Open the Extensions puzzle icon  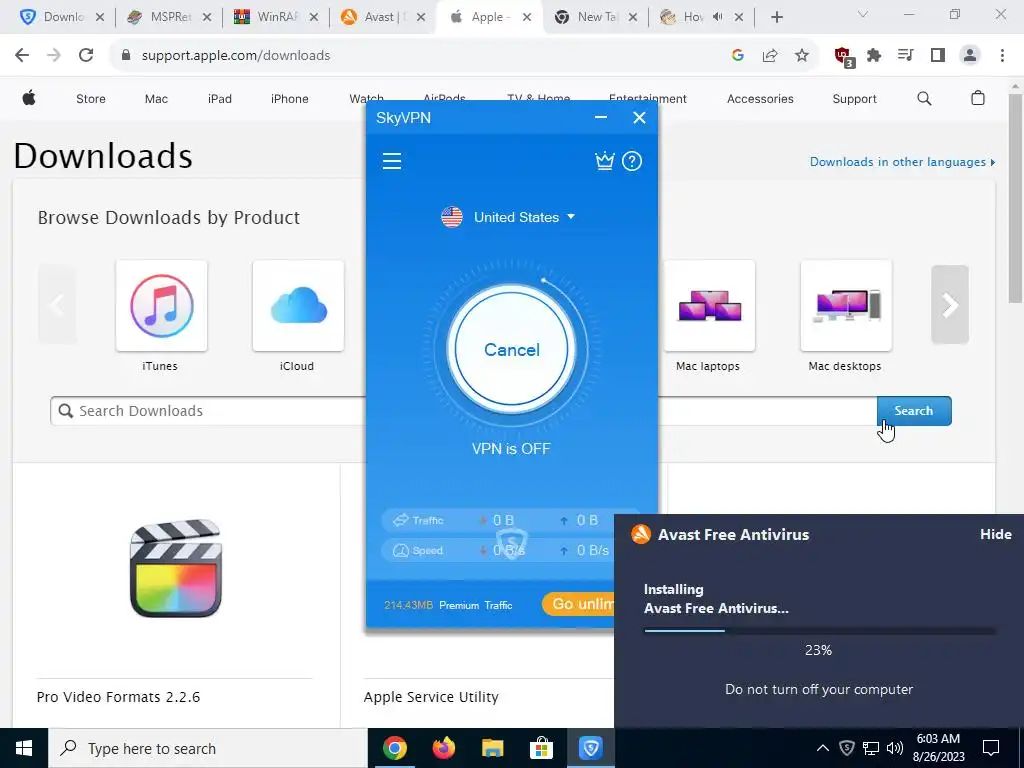click(874, 56)
